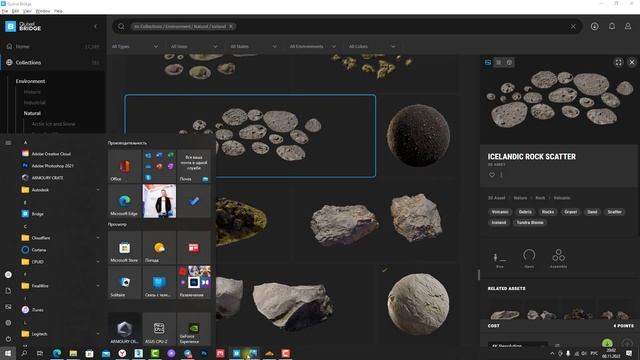Click the Start menu power icon
The image size is (640, 360).
tap(8, 338)
